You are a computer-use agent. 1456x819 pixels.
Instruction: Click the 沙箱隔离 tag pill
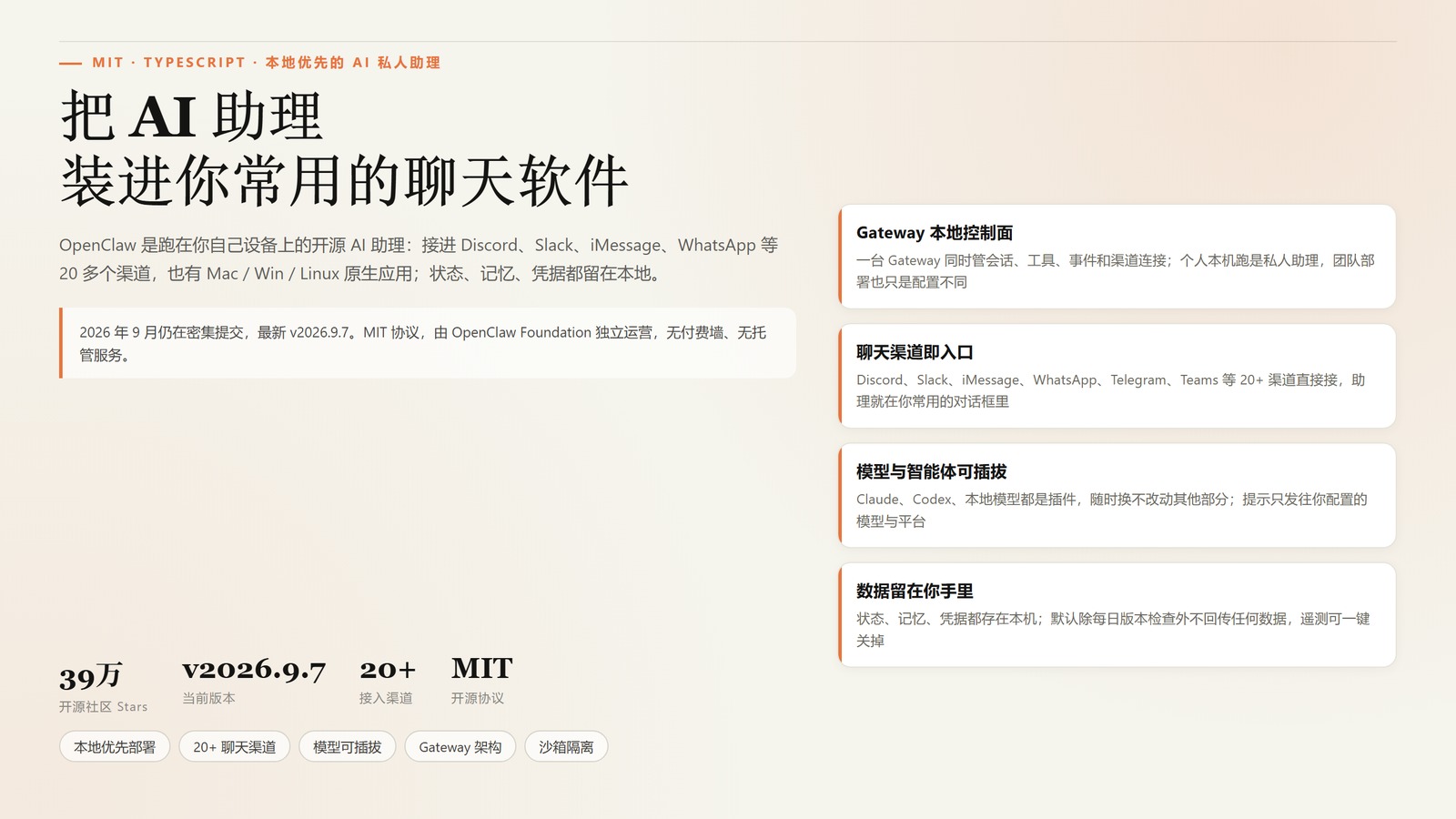tap(566, 746)
